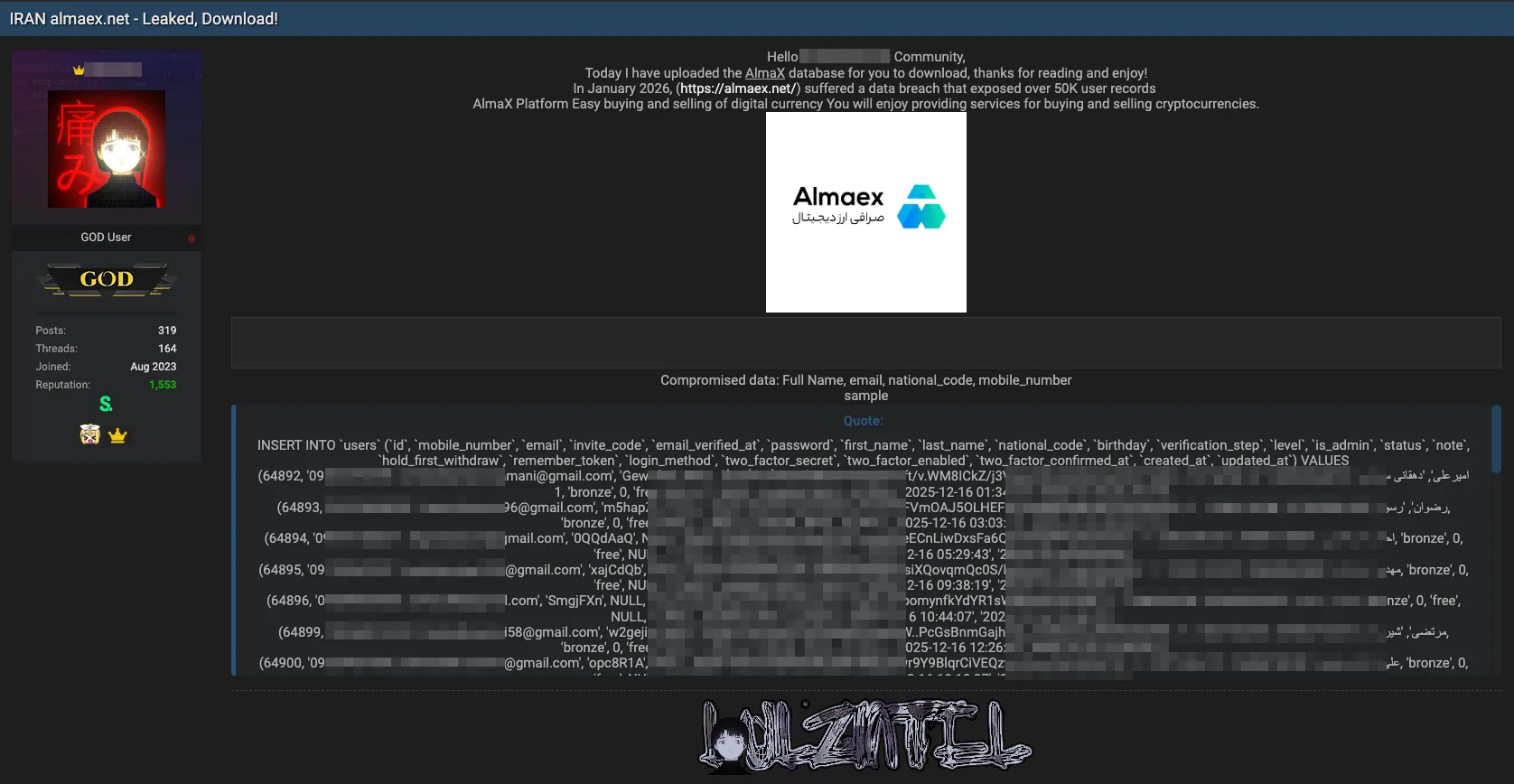
Task: Click the reputation value 1,553
Action: [163, 385]
